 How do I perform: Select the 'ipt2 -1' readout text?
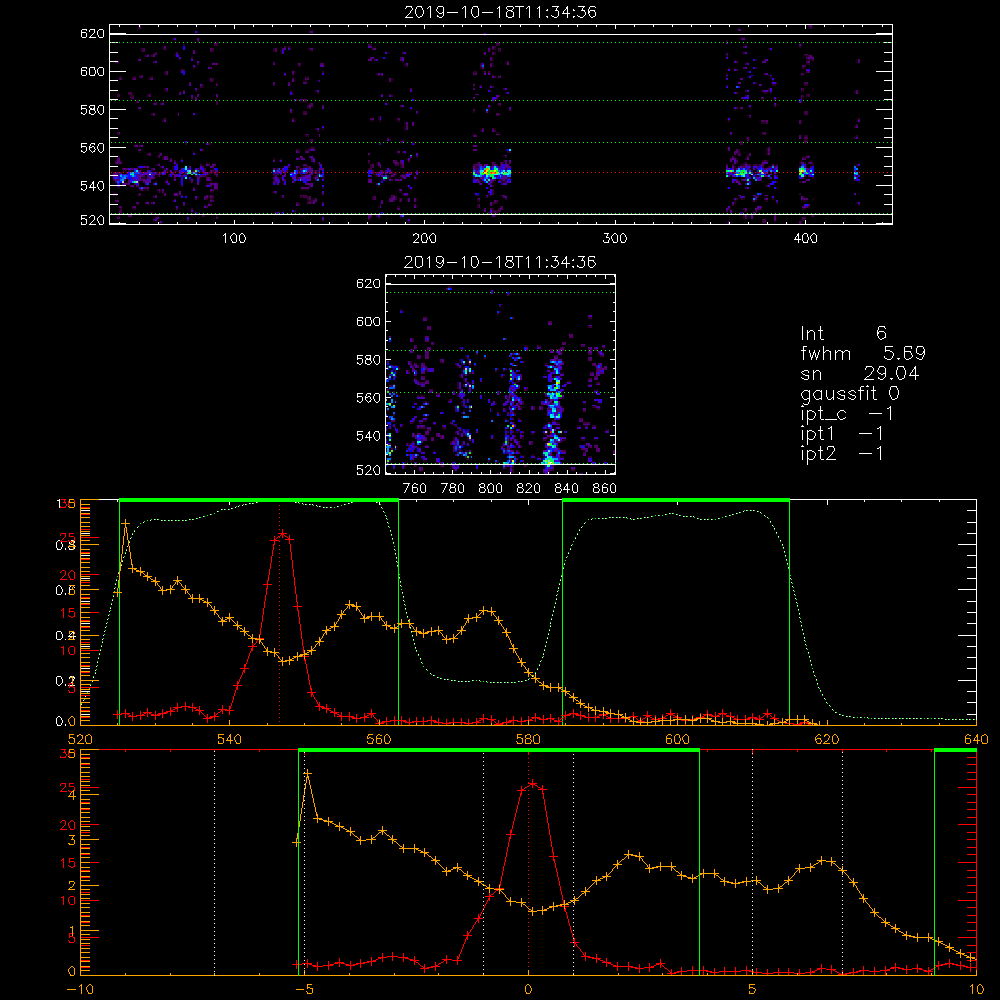(842, 453)
